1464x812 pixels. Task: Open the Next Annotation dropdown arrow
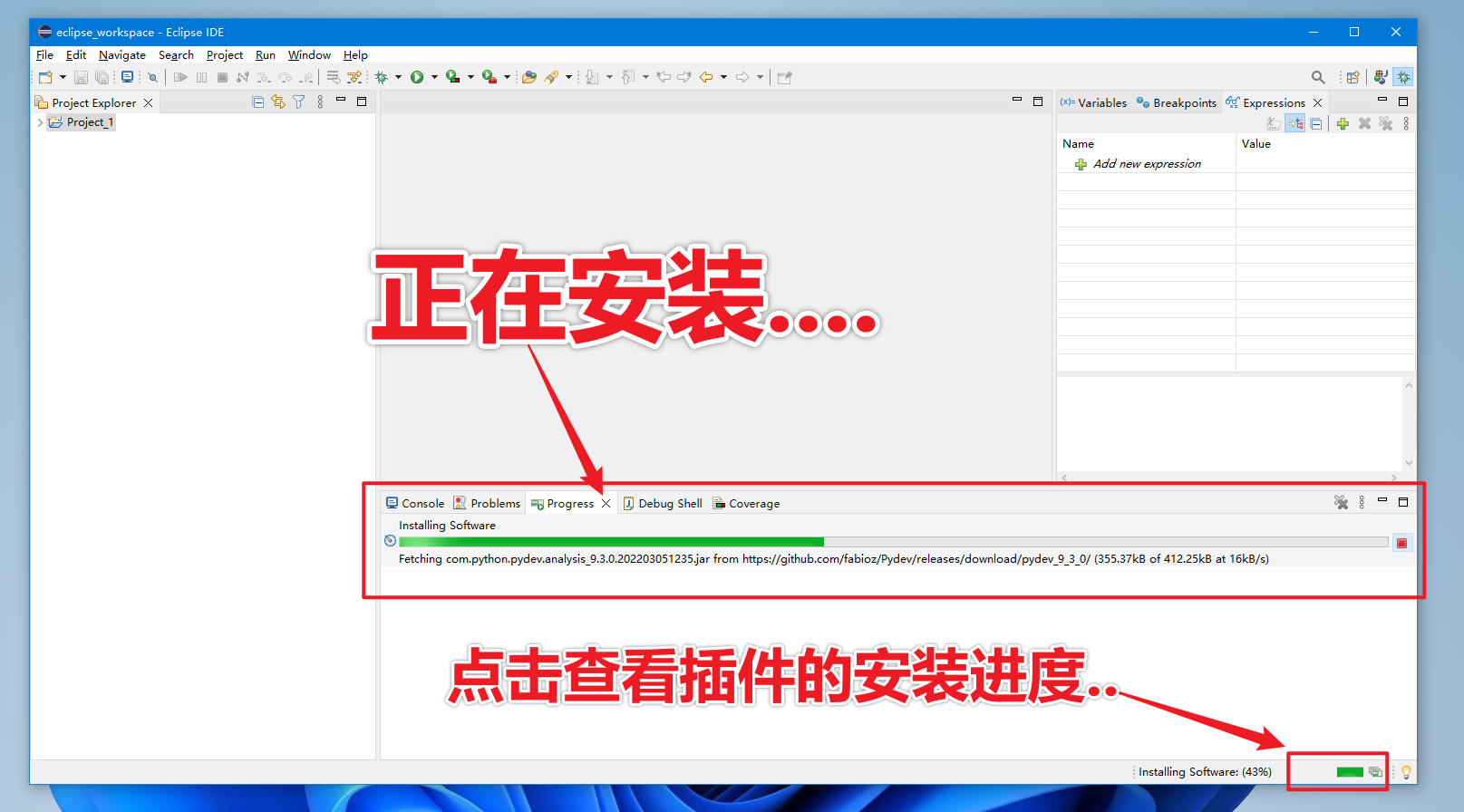(609, 77)
